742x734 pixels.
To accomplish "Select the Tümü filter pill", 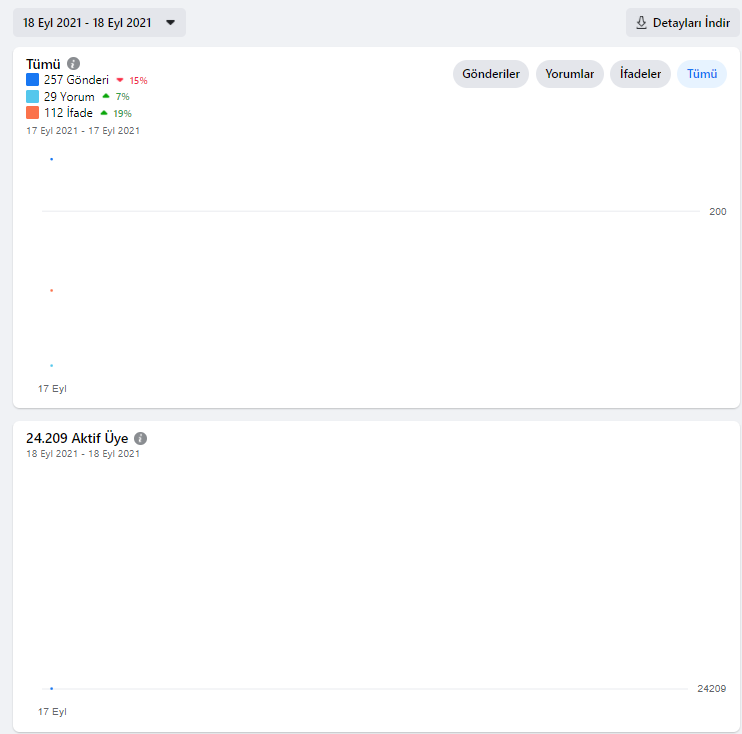I will pos(702,74).
